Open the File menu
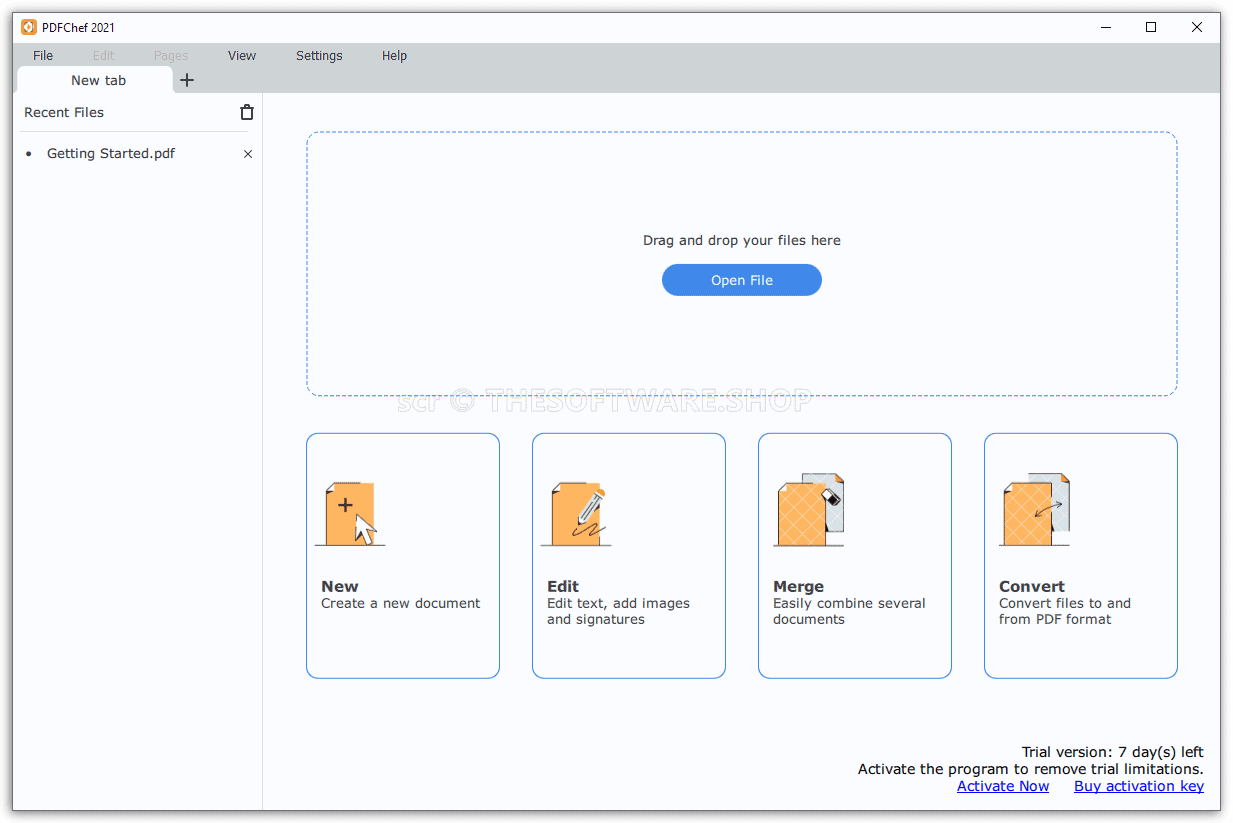Image resolution: width=1233 pixels, height=823 pixels. [43, 56]
